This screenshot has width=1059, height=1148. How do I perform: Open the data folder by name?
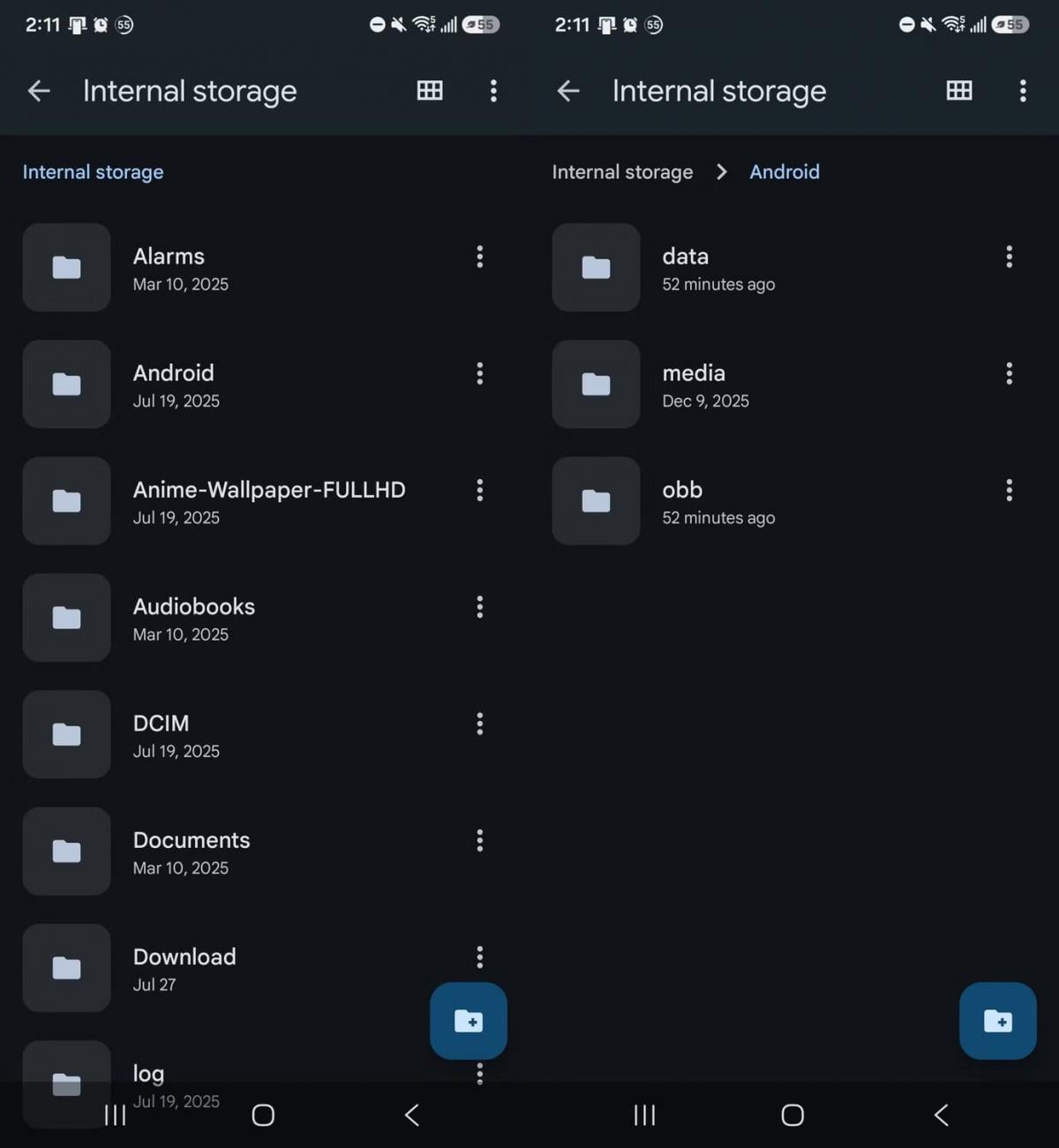[686, 256]
